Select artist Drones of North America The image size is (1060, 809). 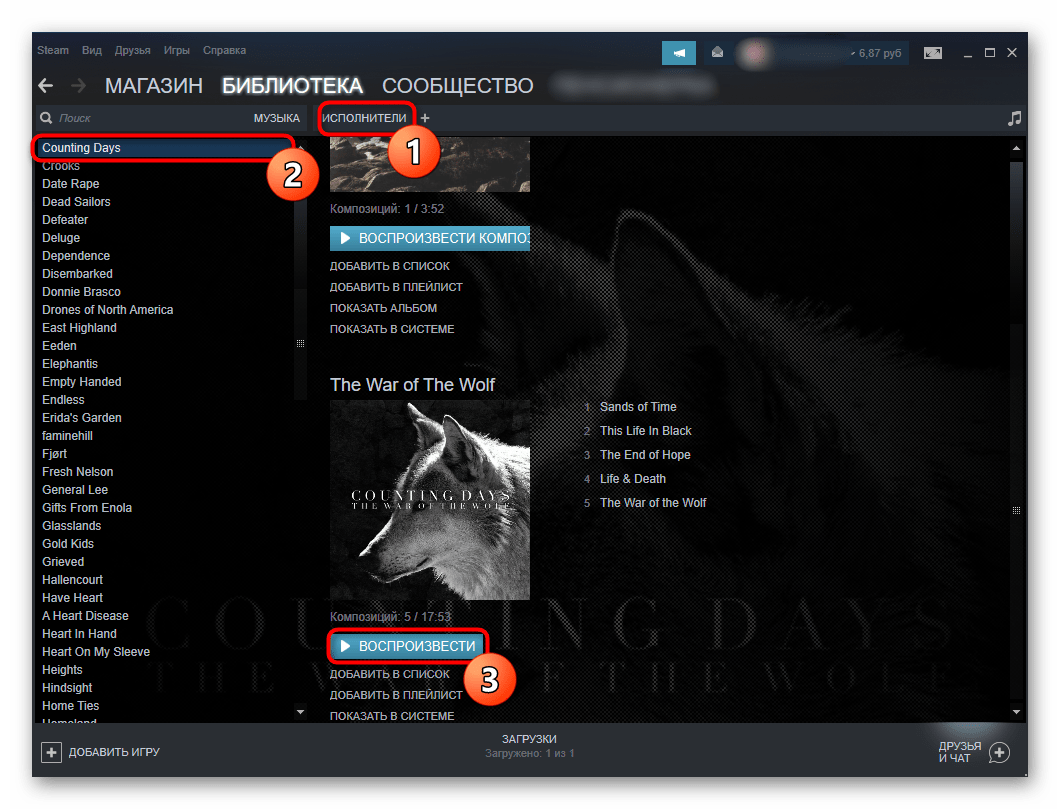(107, 310)
